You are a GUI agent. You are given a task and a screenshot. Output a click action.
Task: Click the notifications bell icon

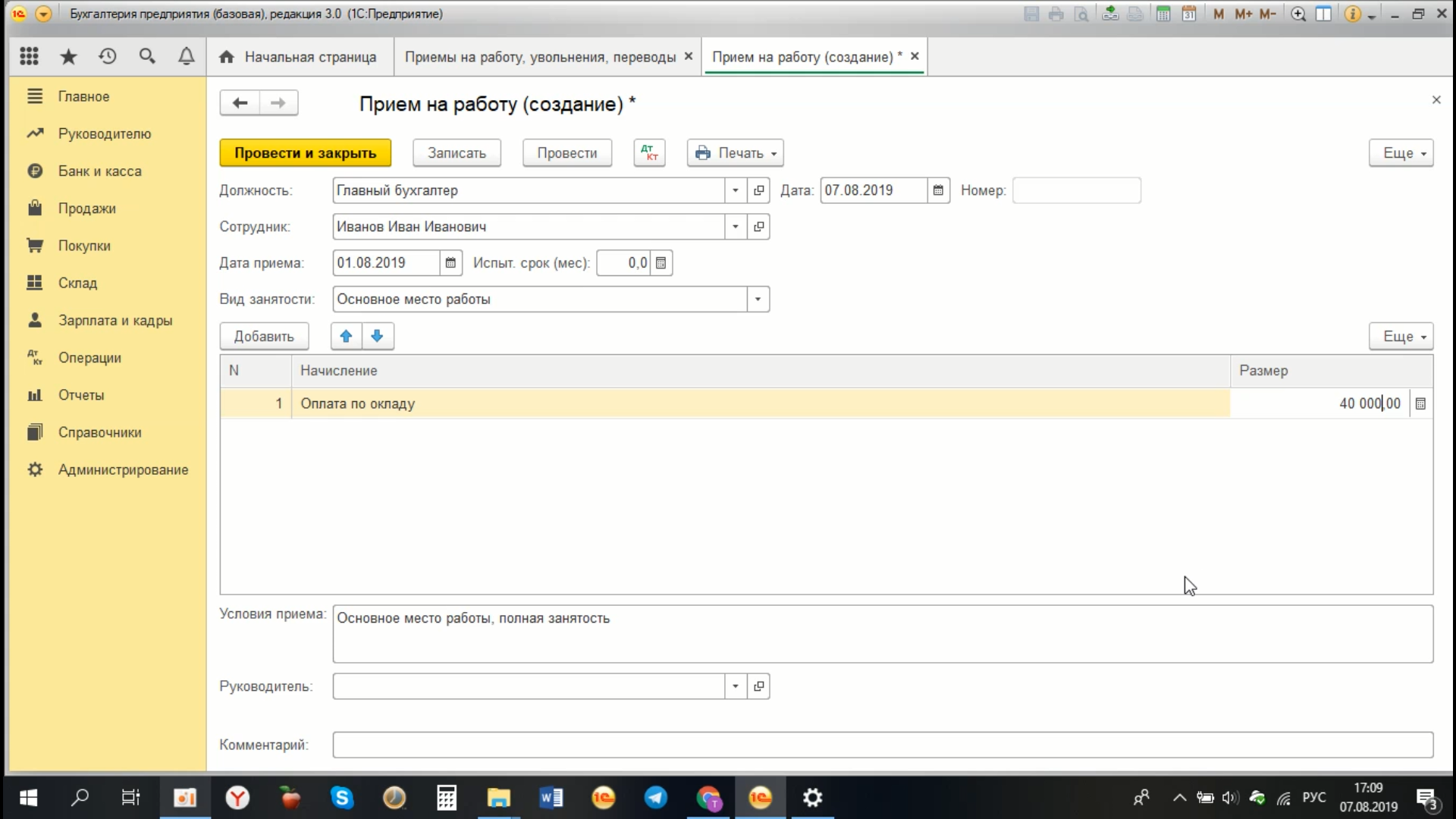pos(186,57)
